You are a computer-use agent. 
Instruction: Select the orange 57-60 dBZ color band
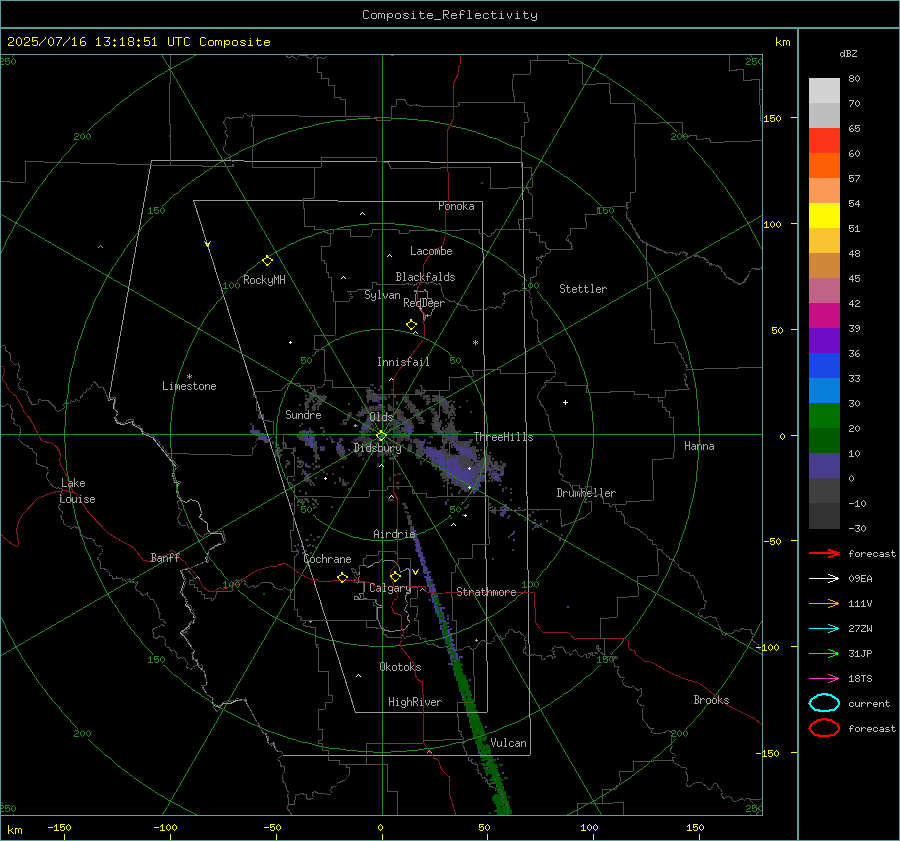click(x=824, y=166)
